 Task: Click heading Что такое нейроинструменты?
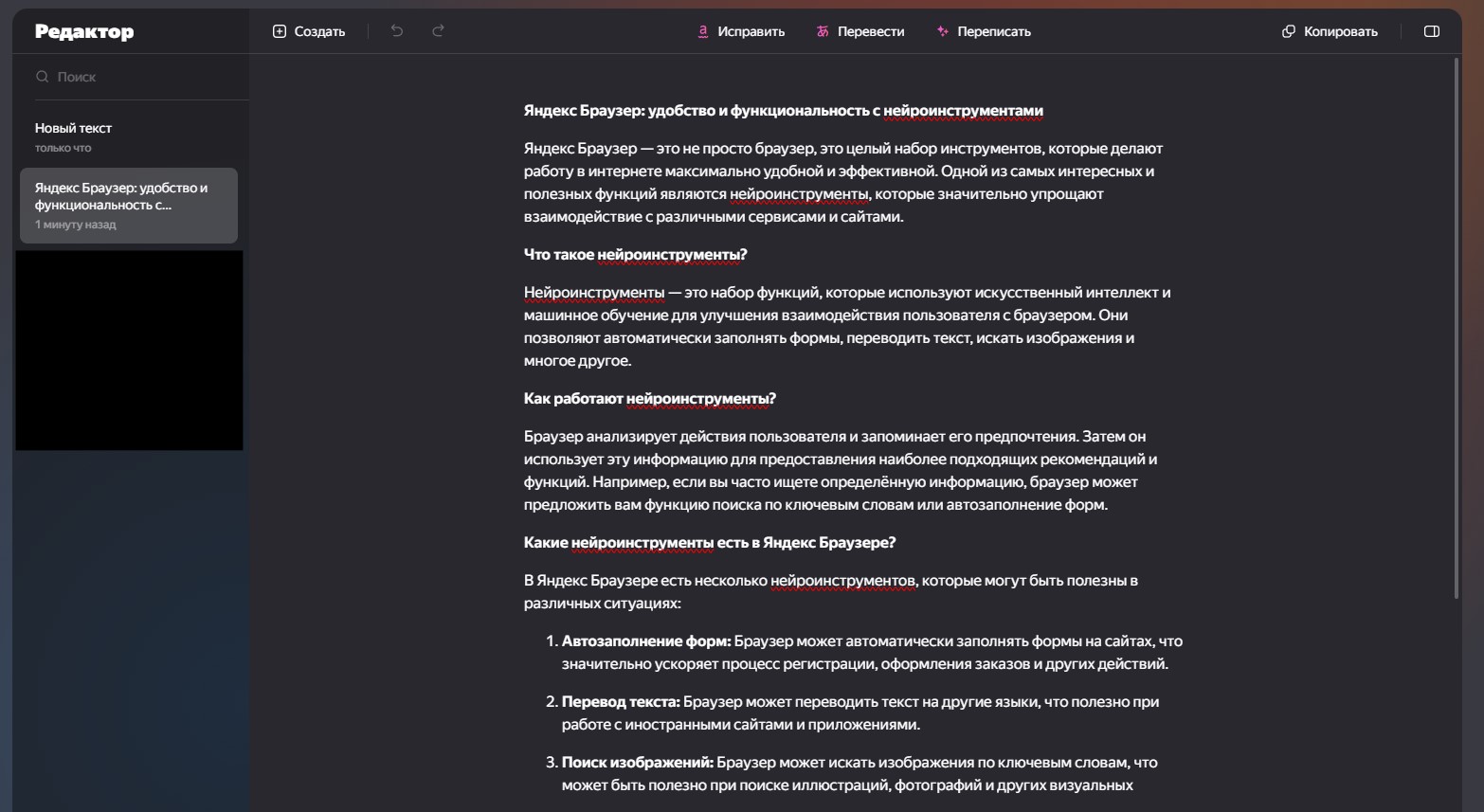[x=635, y=255]
